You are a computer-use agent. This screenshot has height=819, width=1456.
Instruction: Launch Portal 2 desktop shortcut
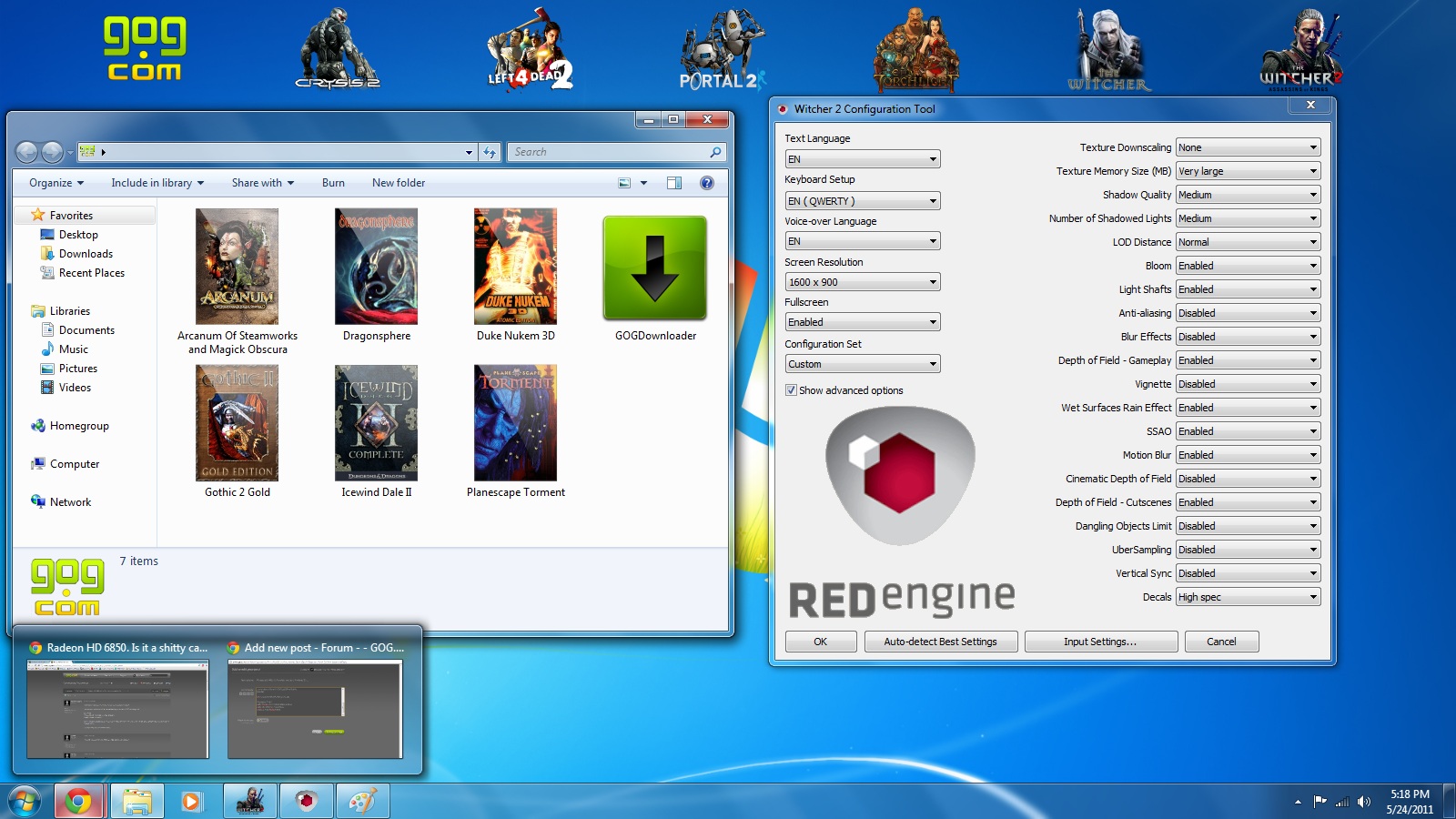[723, 49]
